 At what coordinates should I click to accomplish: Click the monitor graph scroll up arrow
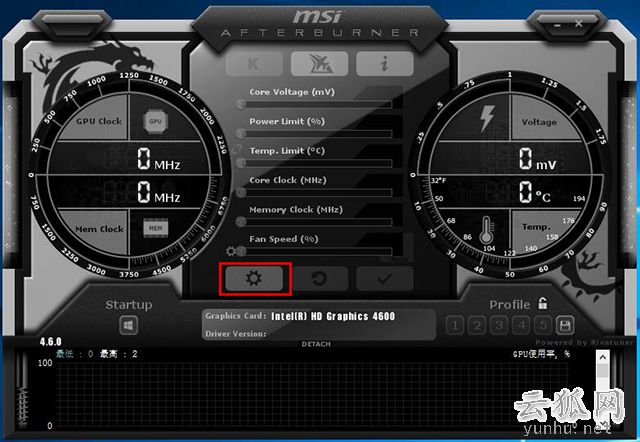tap(602, 358)
